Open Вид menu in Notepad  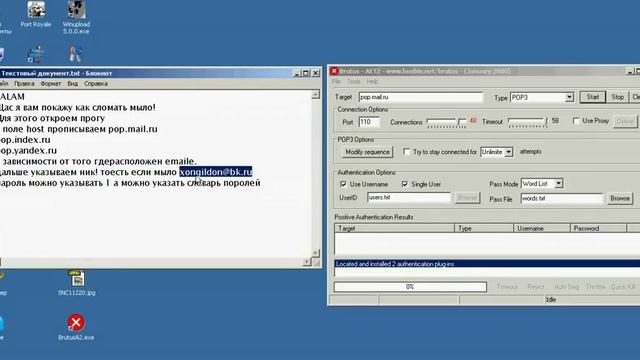click(x=73, y=84)
